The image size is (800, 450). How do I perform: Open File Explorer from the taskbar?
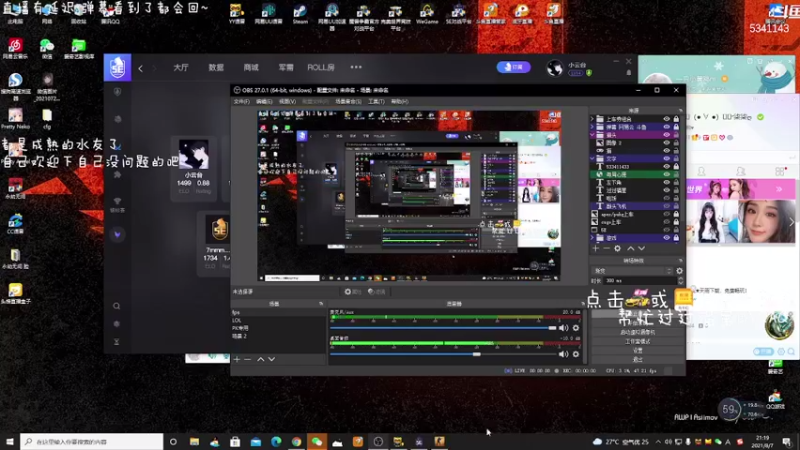[194, 441]
